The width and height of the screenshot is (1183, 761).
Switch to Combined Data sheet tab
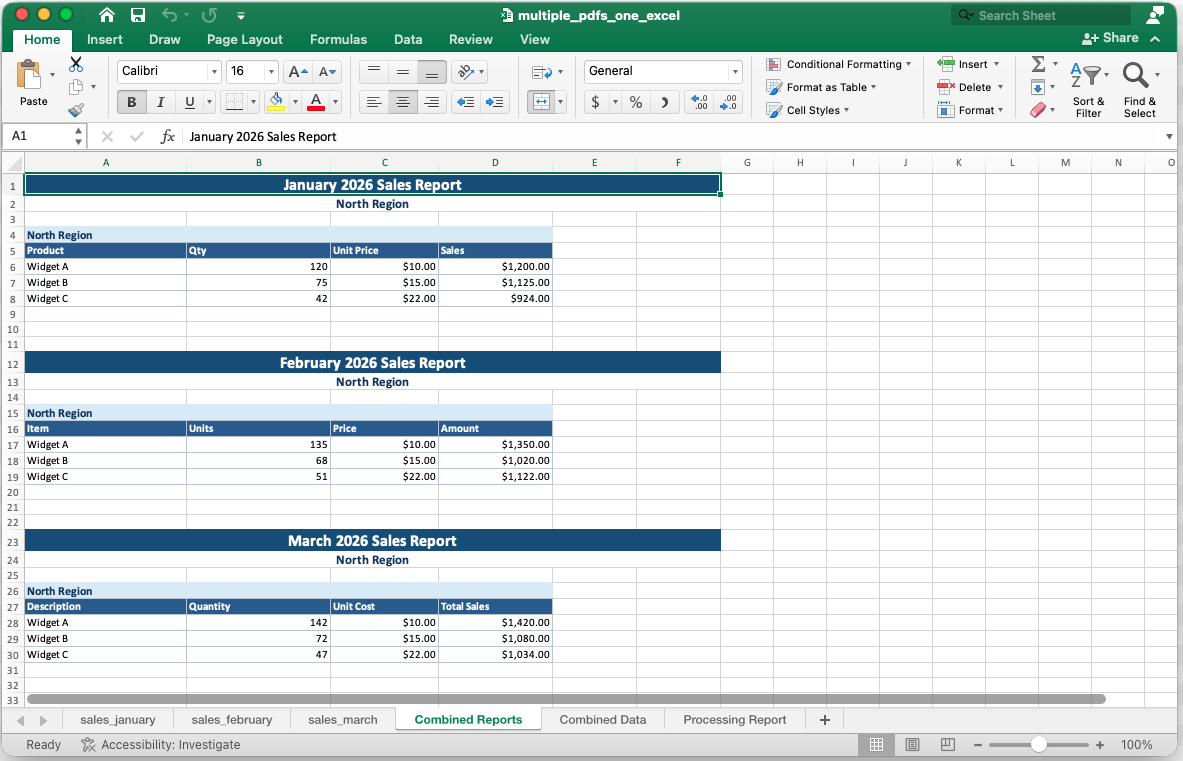click(603, 720)
